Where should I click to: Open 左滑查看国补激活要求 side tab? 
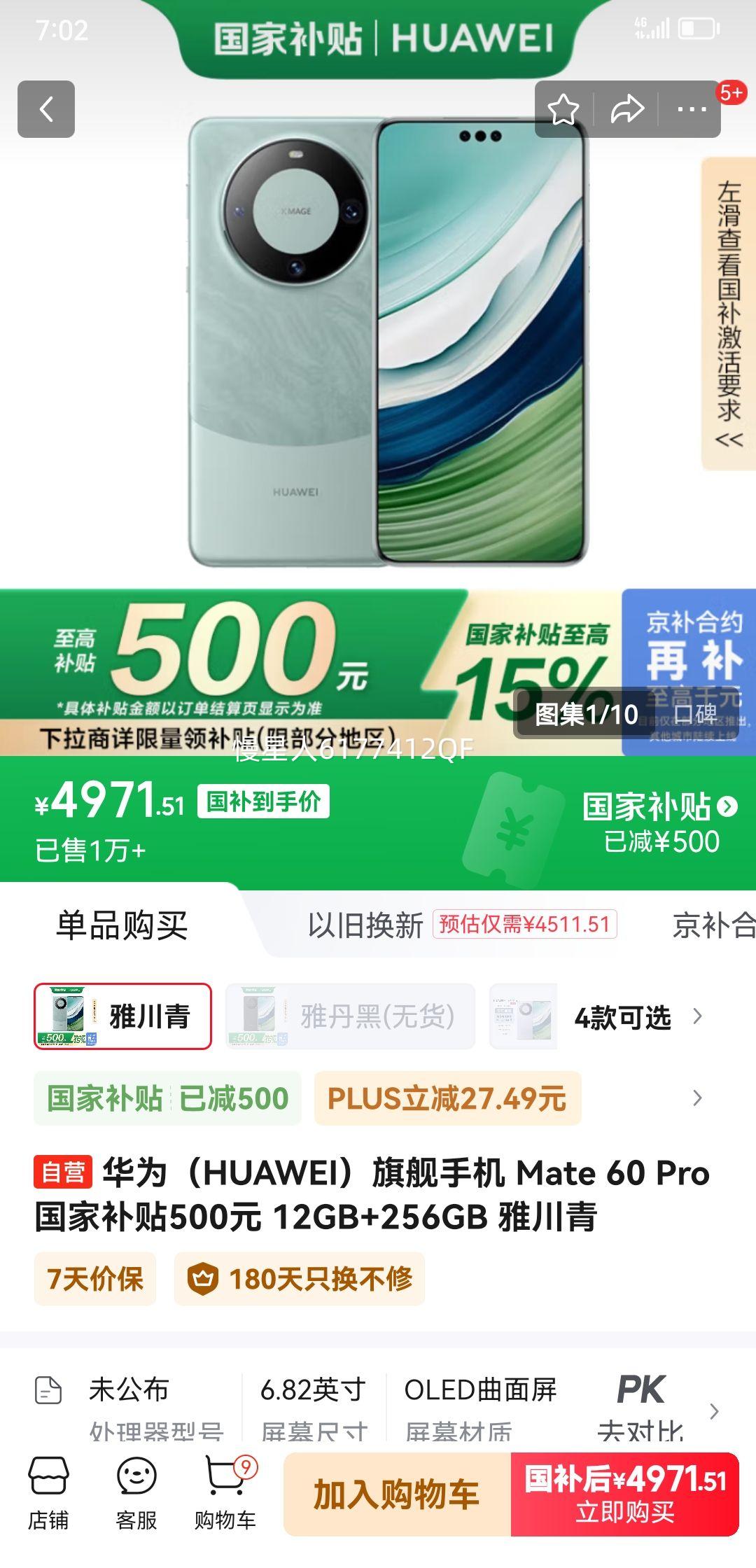pos(729,314)
